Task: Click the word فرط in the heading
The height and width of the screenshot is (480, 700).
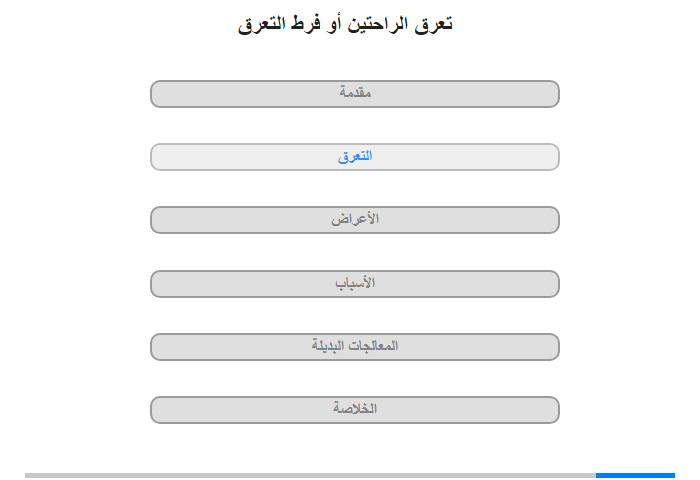Action: click(306, 24)
